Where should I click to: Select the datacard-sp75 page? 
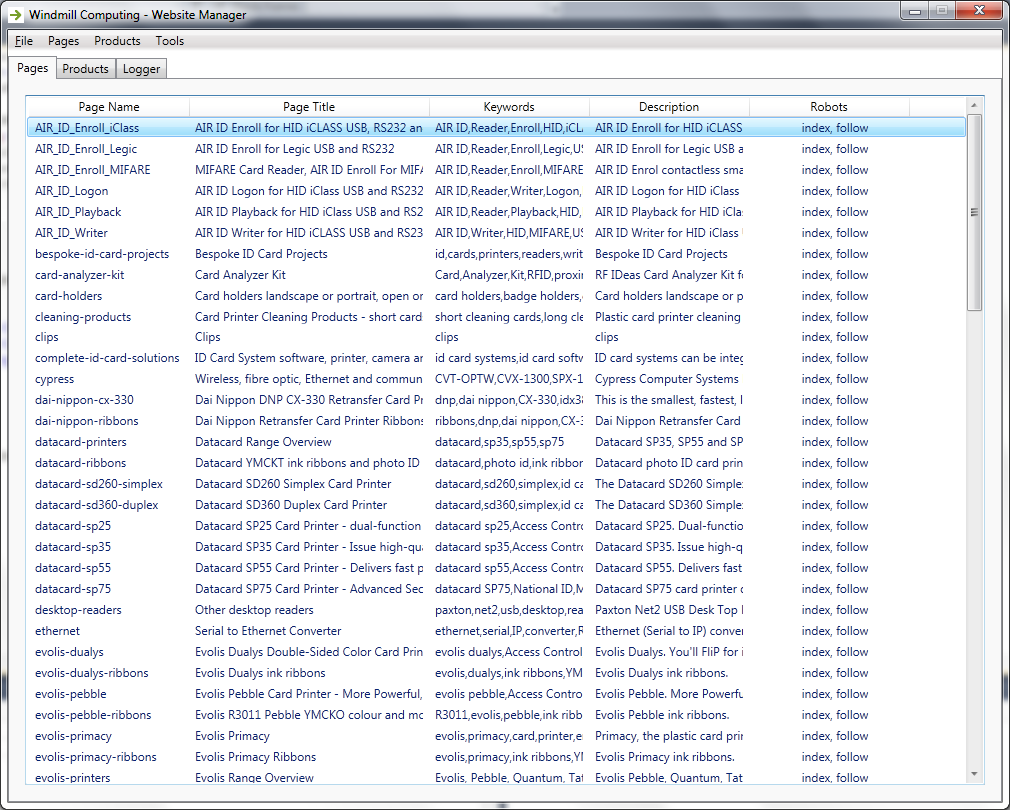[73, 589]
